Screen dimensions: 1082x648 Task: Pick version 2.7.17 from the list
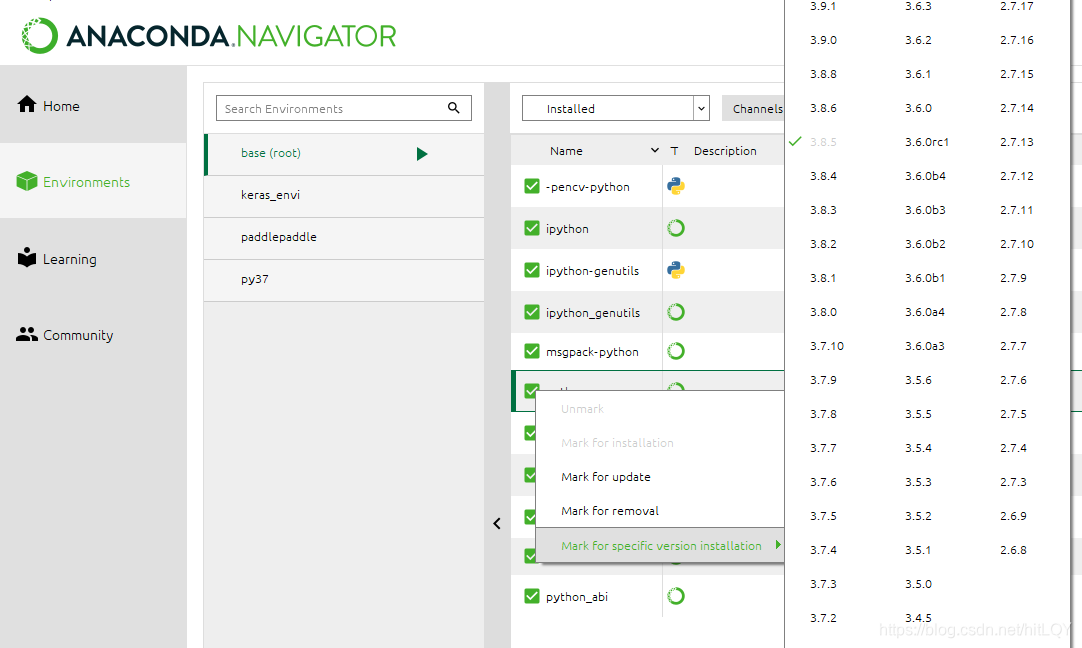pyautogui.click(x=1017, y=6)
